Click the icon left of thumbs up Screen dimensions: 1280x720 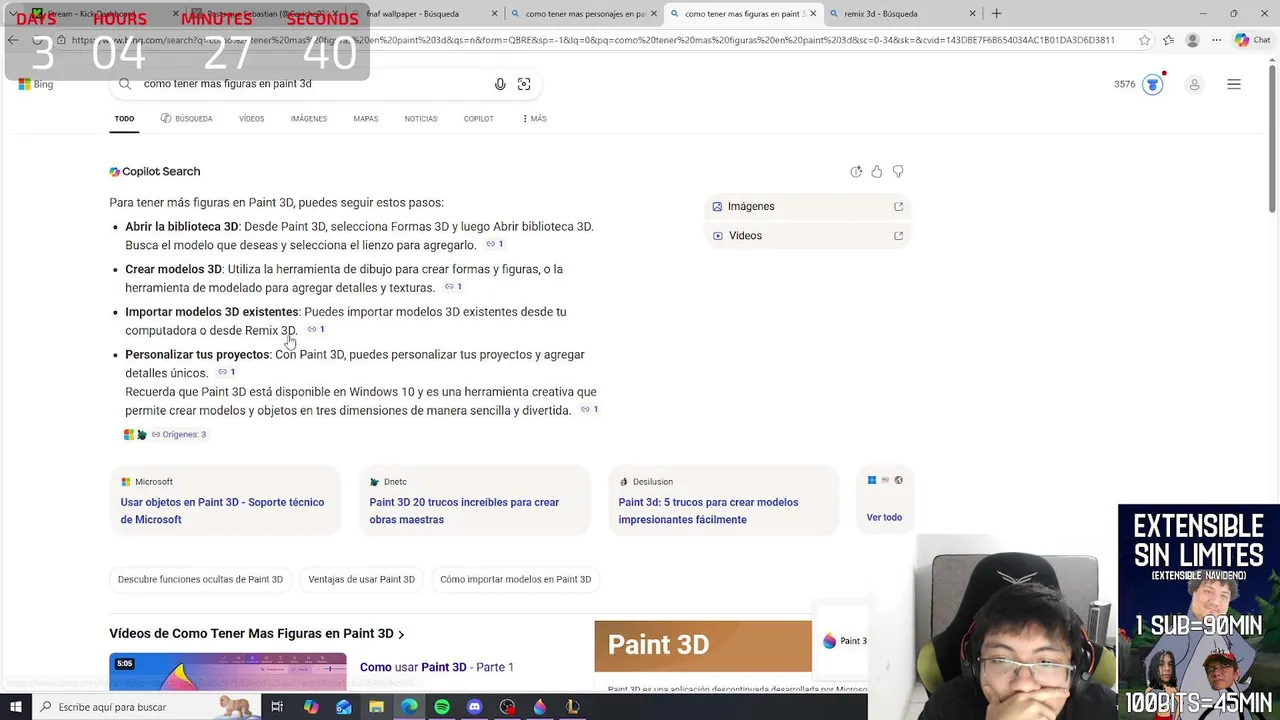[856, 171]
